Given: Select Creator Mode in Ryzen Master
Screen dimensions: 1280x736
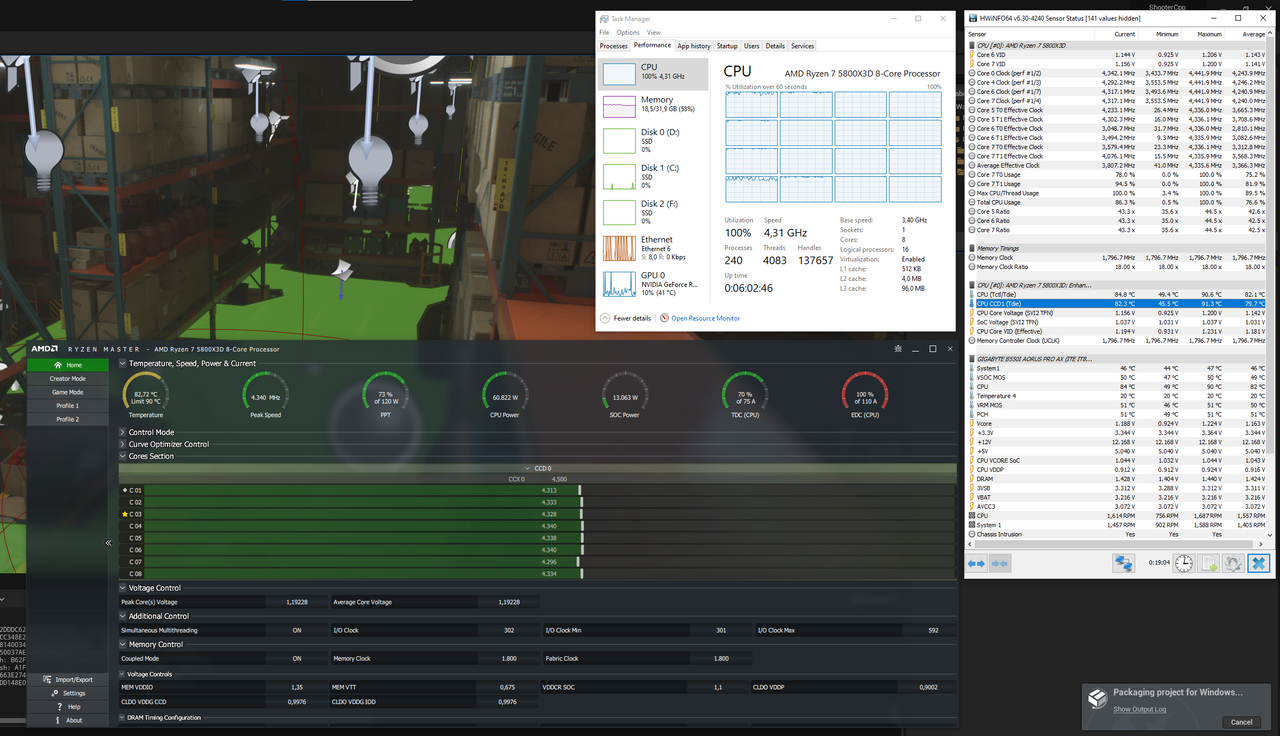Looking at the screenshot, I should tap(68, 379).
